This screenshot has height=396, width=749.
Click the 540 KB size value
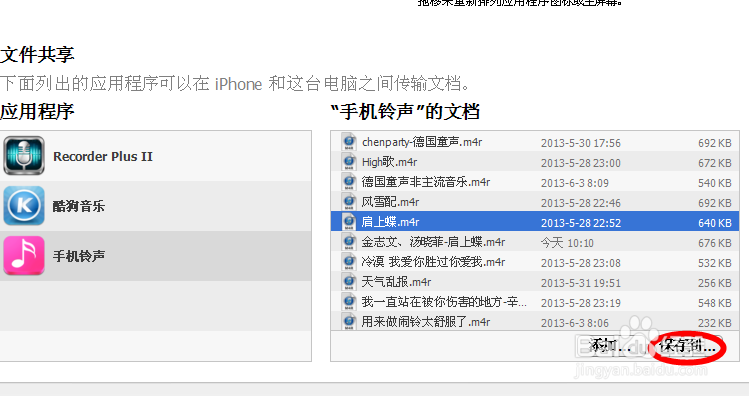[715, 183]
